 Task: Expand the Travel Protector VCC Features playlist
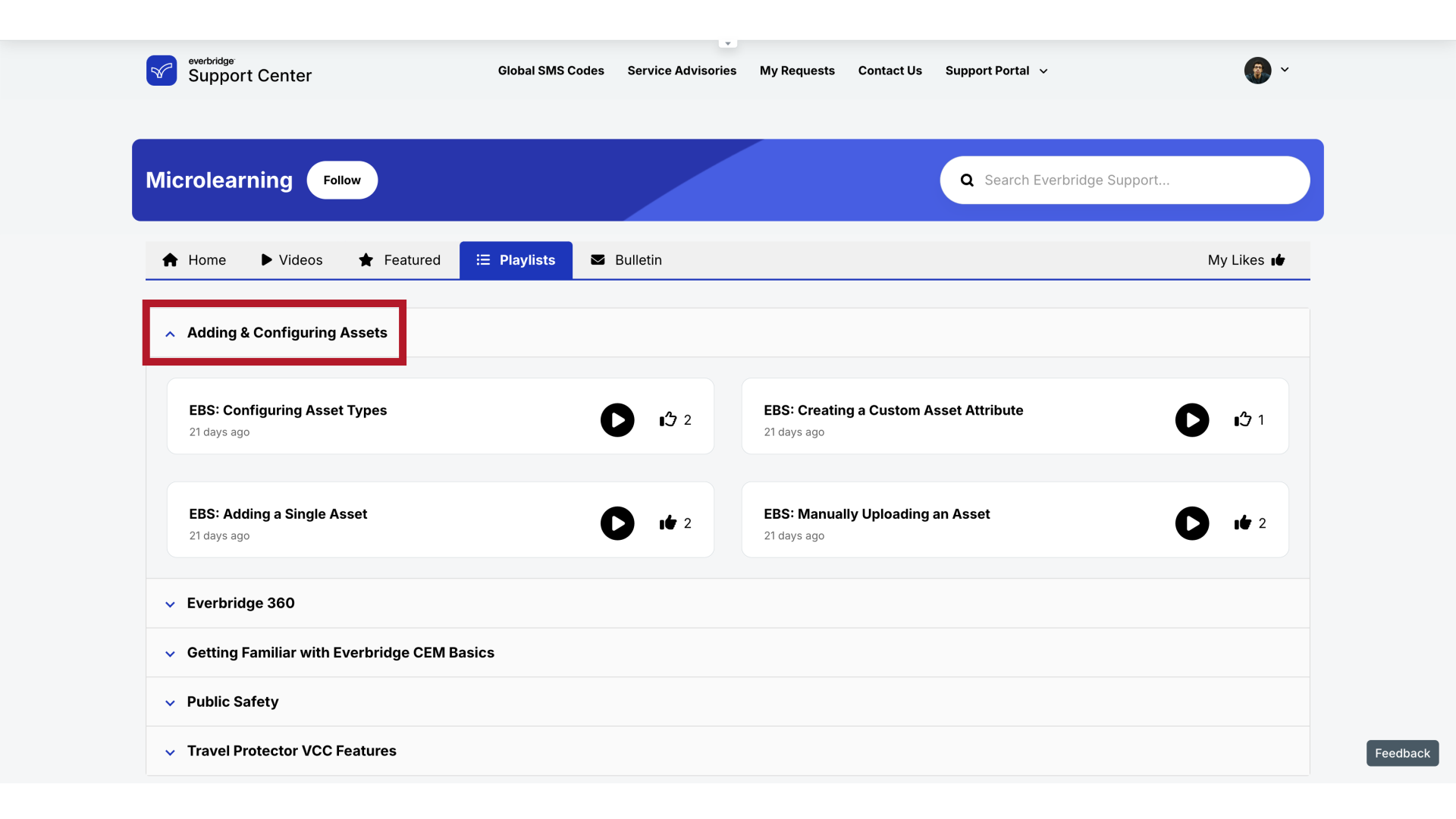click(x=170, y=752)
